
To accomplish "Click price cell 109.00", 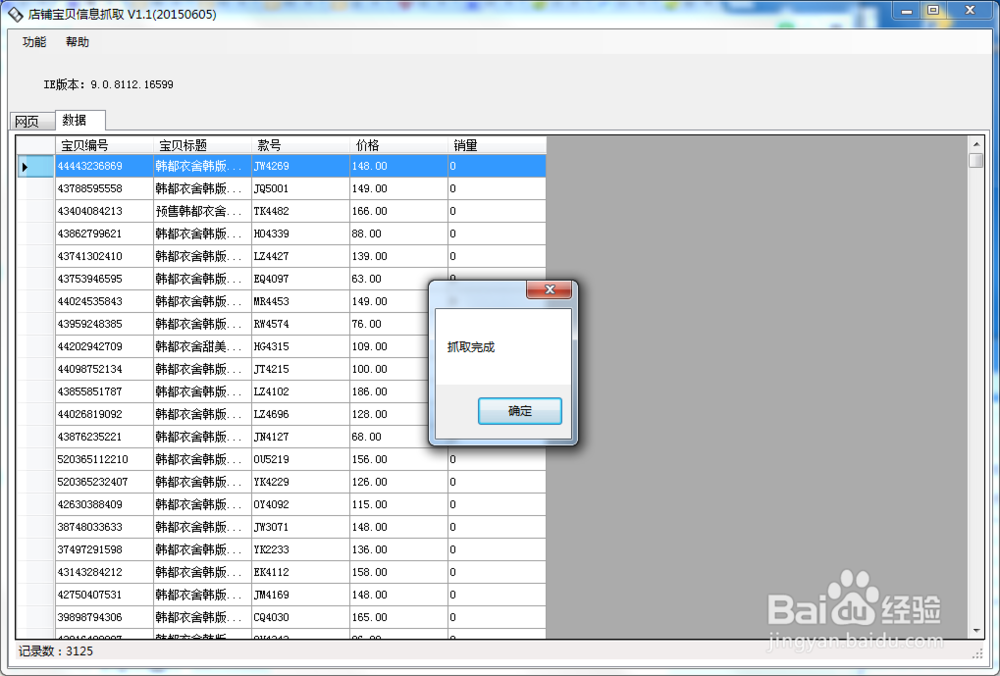I will pyautogui.click(x=390, y=347).
